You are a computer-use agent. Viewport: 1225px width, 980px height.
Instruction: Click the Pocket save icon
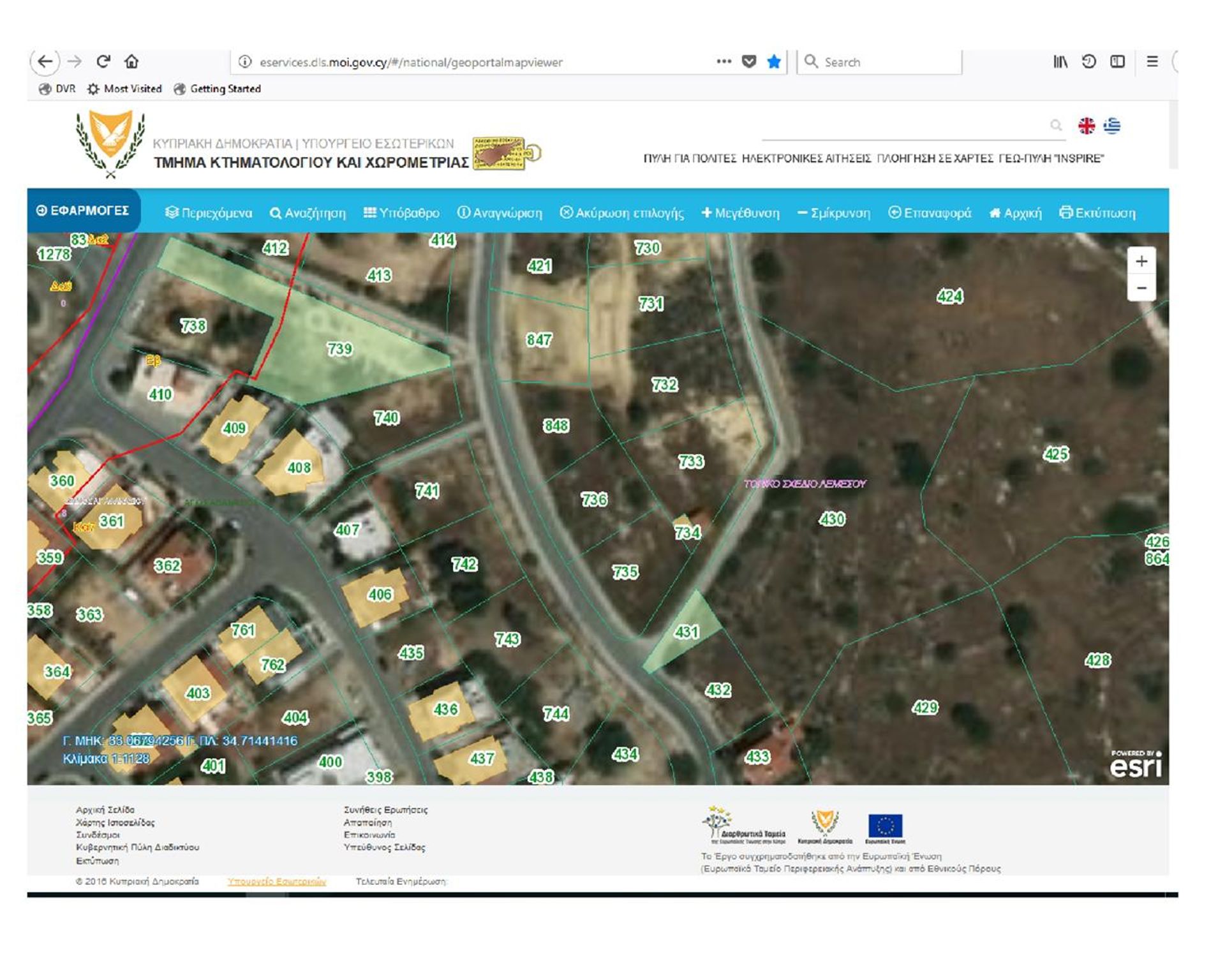point(749,61)
